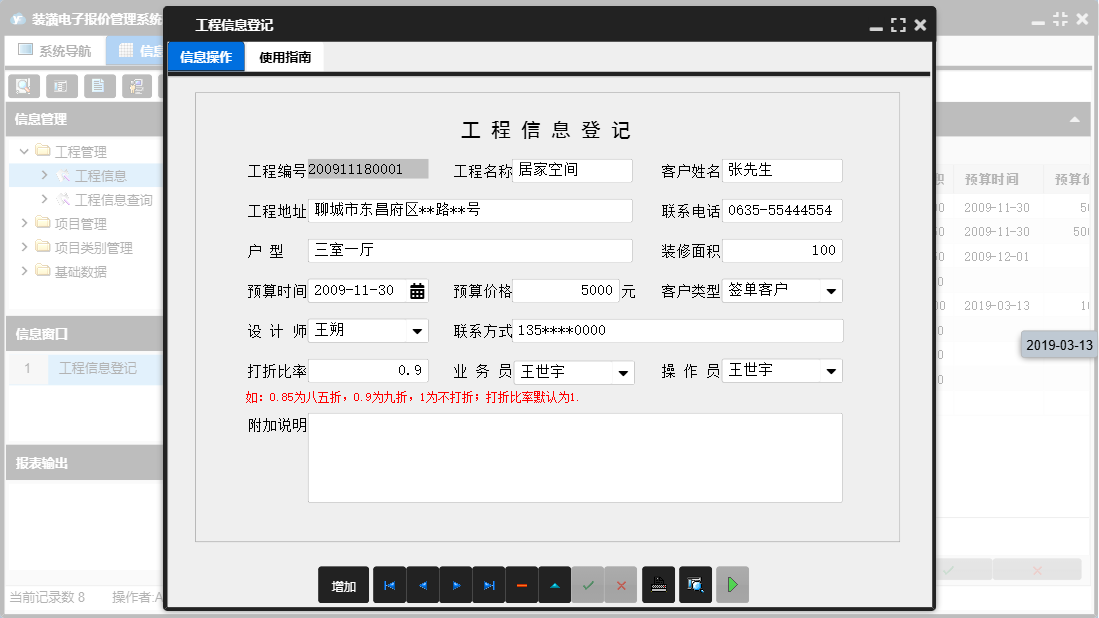The image size is (1099, 618).
Task: Open the 客户类型 dropdown
Action: [829, 290]
